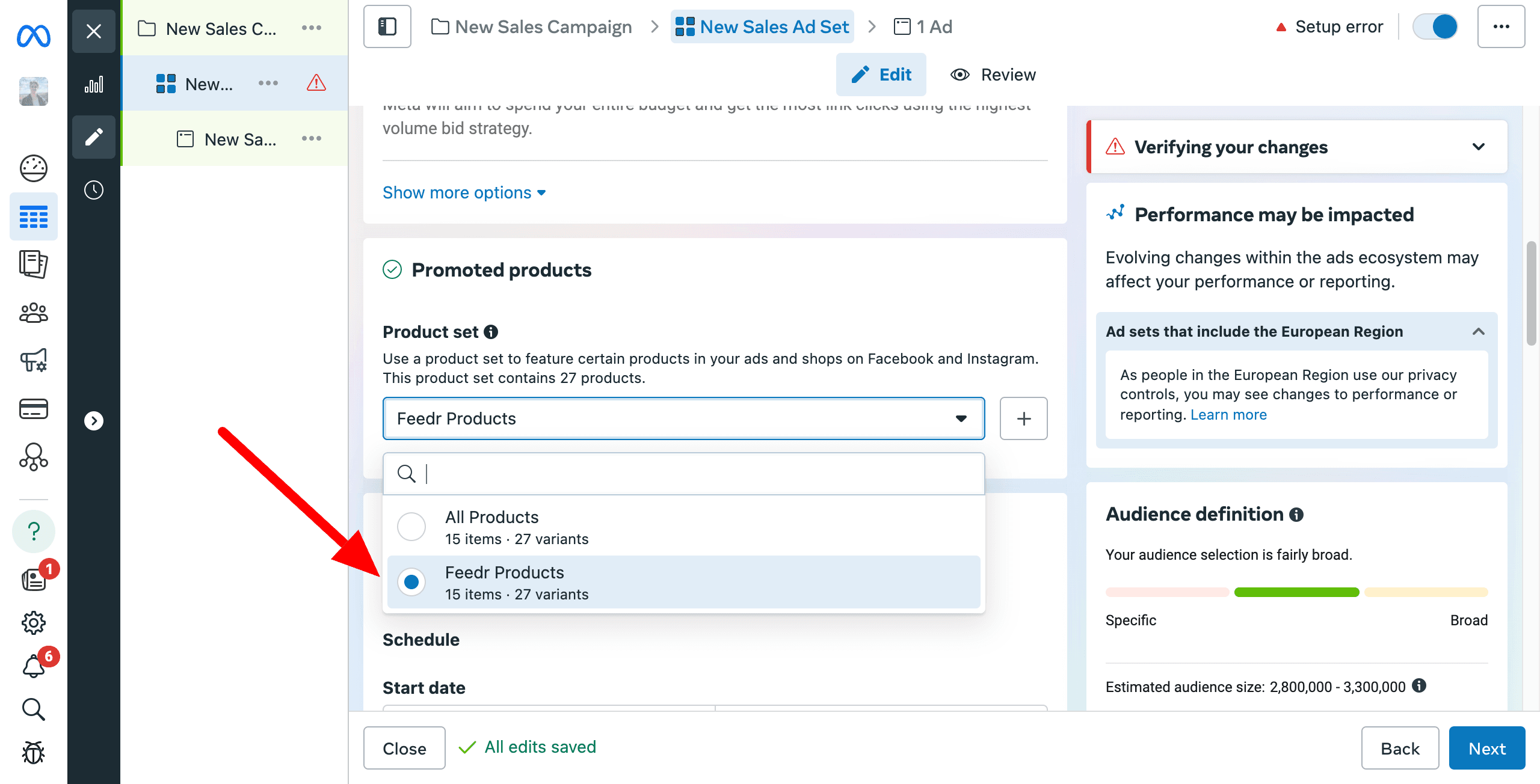Open notifications via the bell icon
Image resolution: width=1540 pixels, height=784 pixels.
34,666
